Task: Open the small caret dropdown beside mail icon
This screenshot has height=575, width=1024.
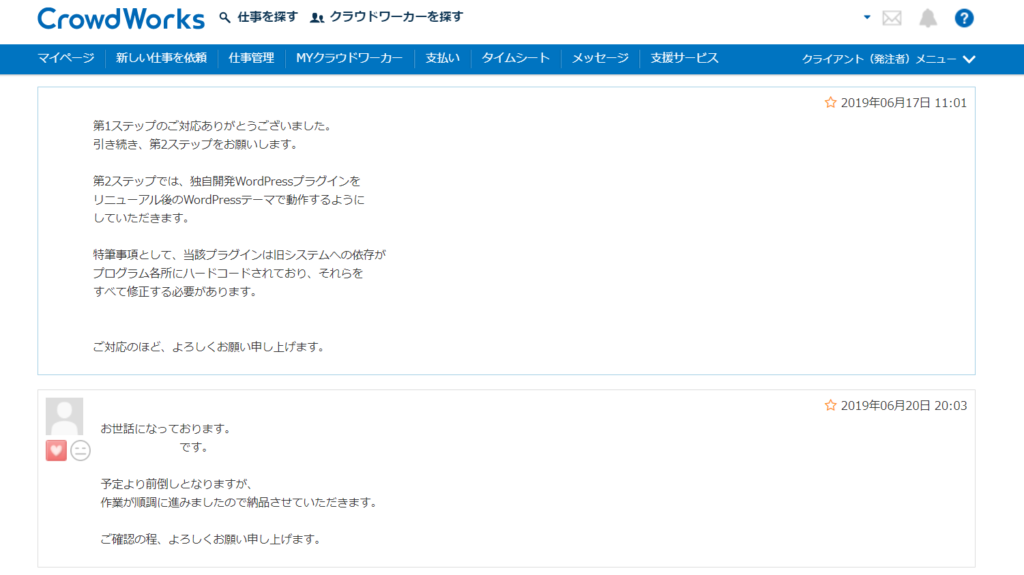Action: coord(867,17)
